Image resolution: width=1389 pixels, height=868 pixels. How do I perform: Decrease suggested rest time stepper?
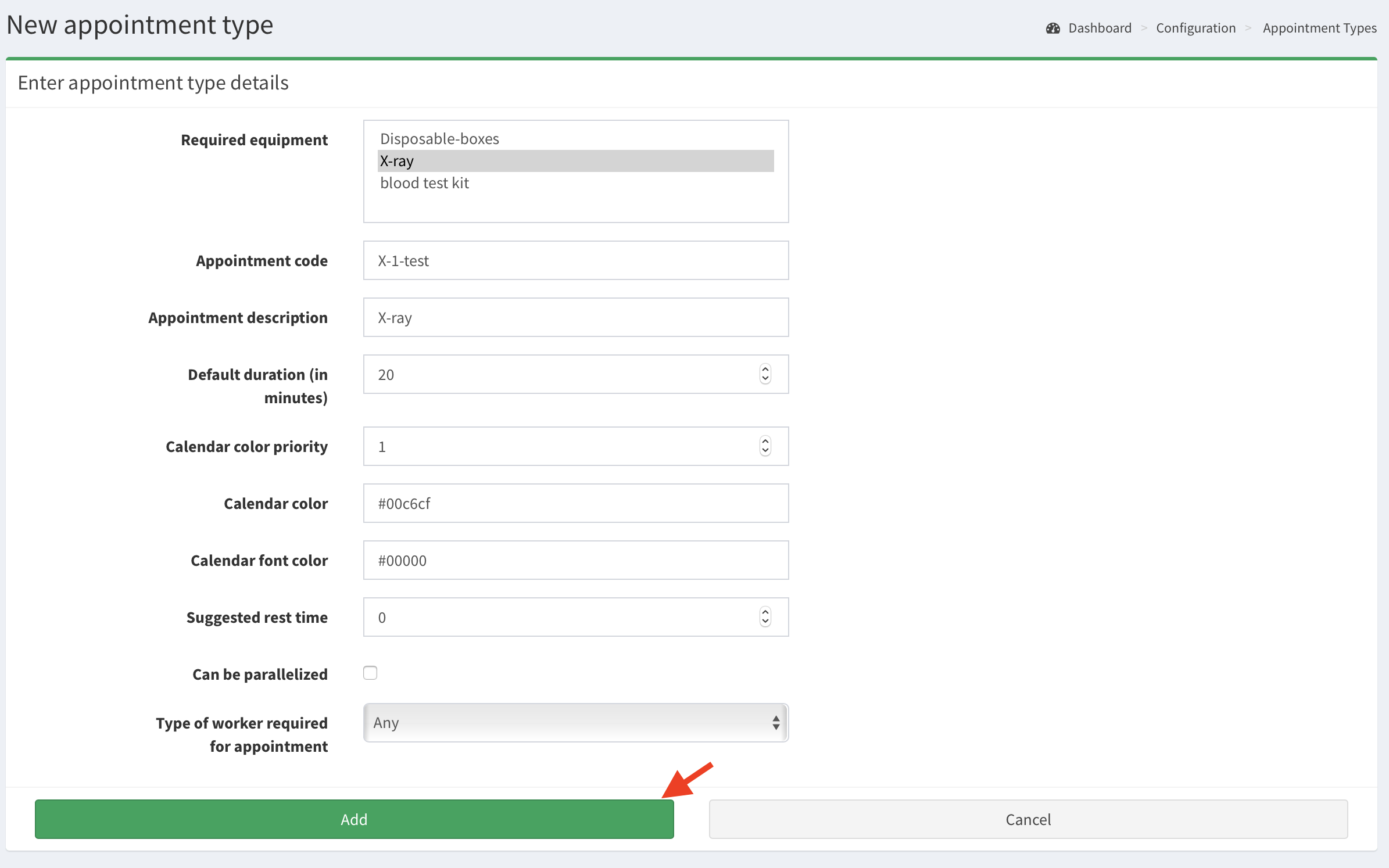point(765,622)
